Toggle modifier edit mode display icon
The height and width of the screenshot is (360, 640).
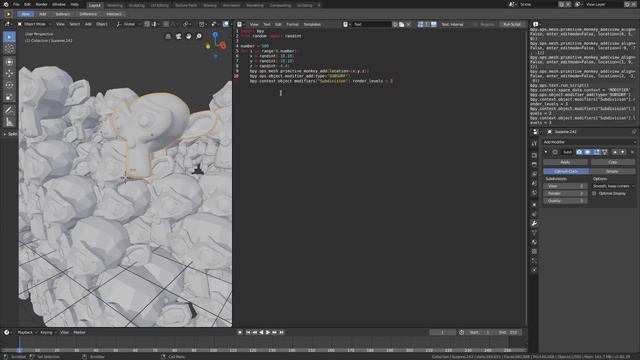click(x=596, y=152)
